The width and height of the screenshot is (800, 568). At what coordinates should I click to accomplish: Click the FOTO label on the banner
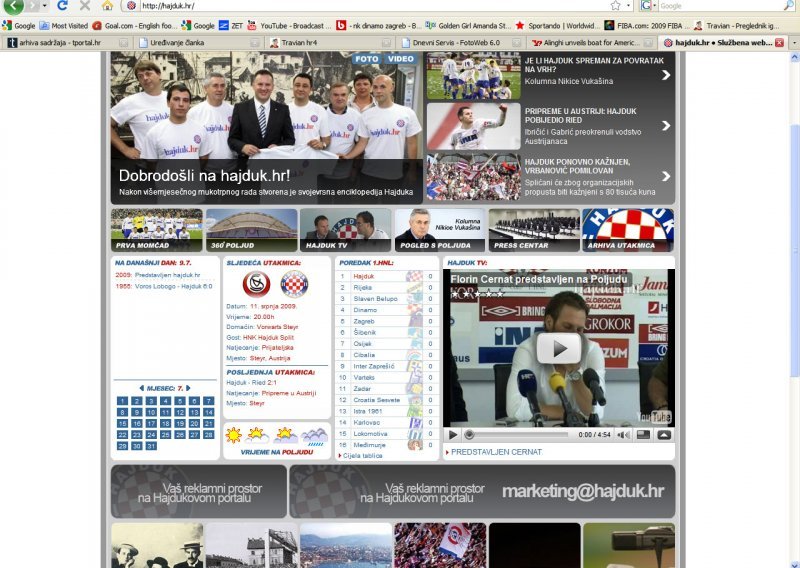[x=366, y=59]
